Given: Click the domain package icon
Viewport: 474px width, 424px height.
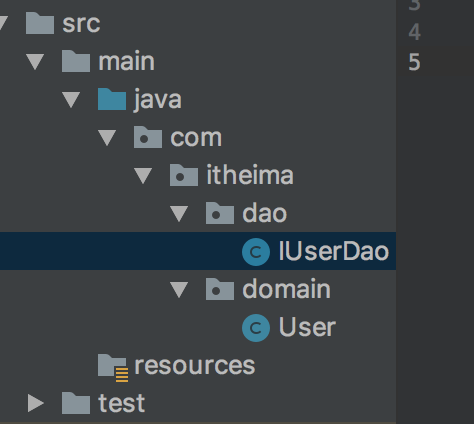Looking at the screenshot, I should [x=220, y=289].
